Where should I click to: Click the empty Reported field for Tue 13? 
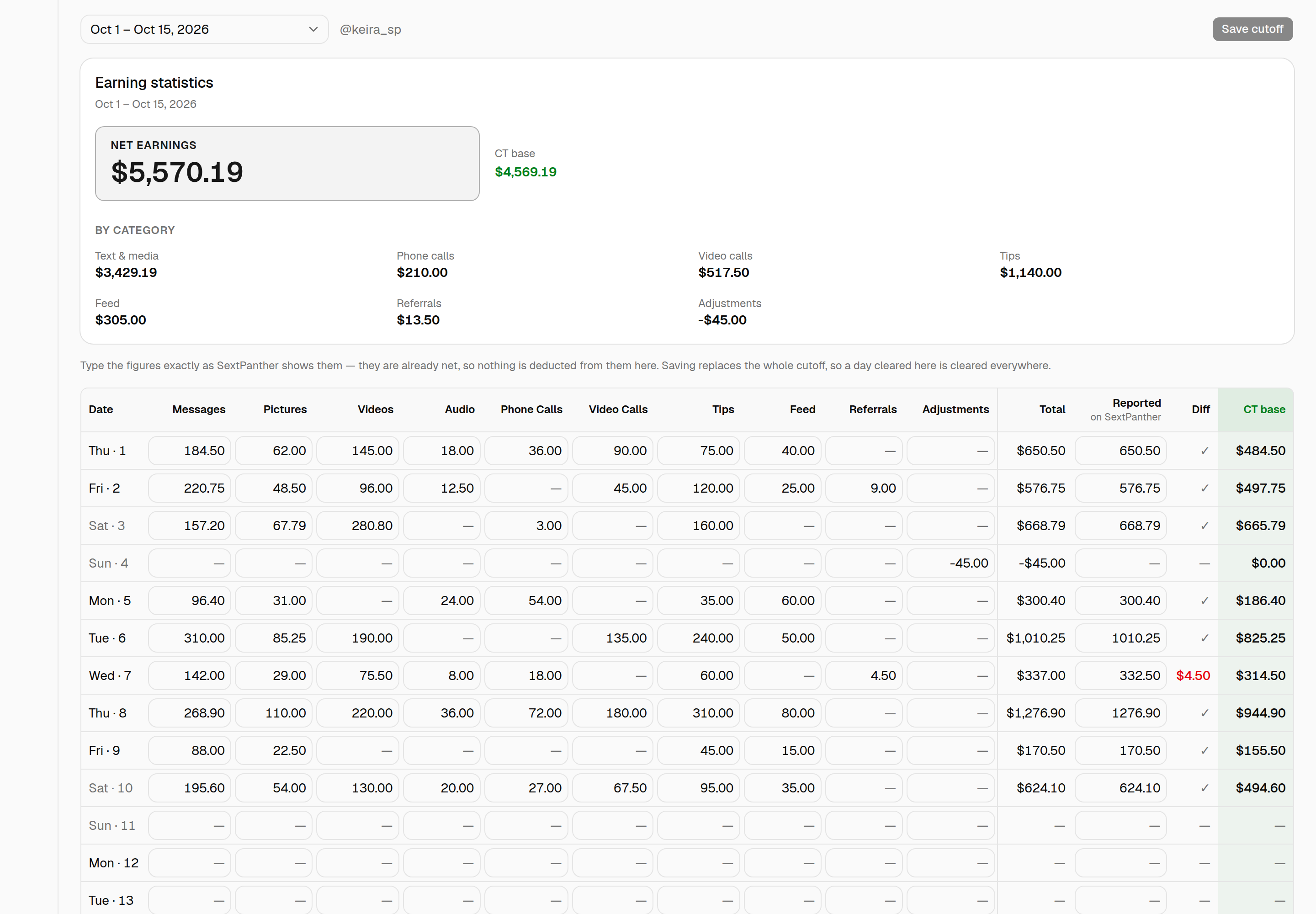(1121, 900)
